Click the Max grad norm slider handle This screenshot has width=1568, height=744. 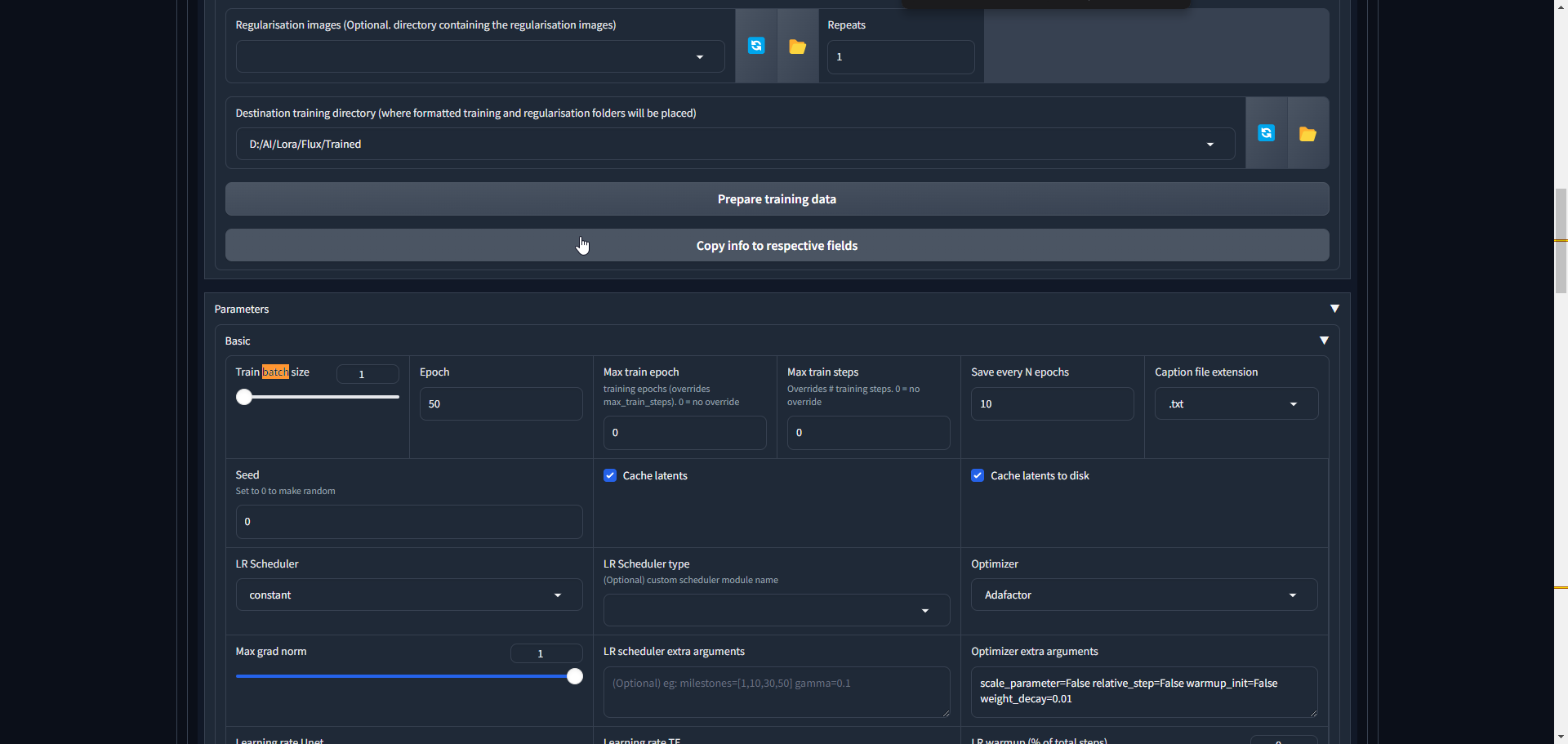(x=575, y=676)
